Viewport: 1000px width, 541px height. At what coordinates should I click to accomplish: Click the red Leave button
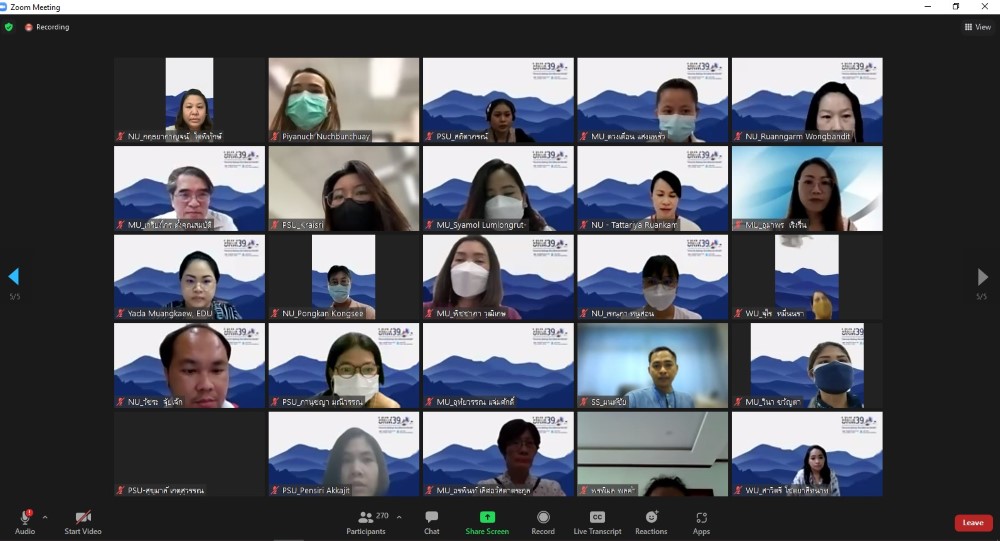[973, 522]
